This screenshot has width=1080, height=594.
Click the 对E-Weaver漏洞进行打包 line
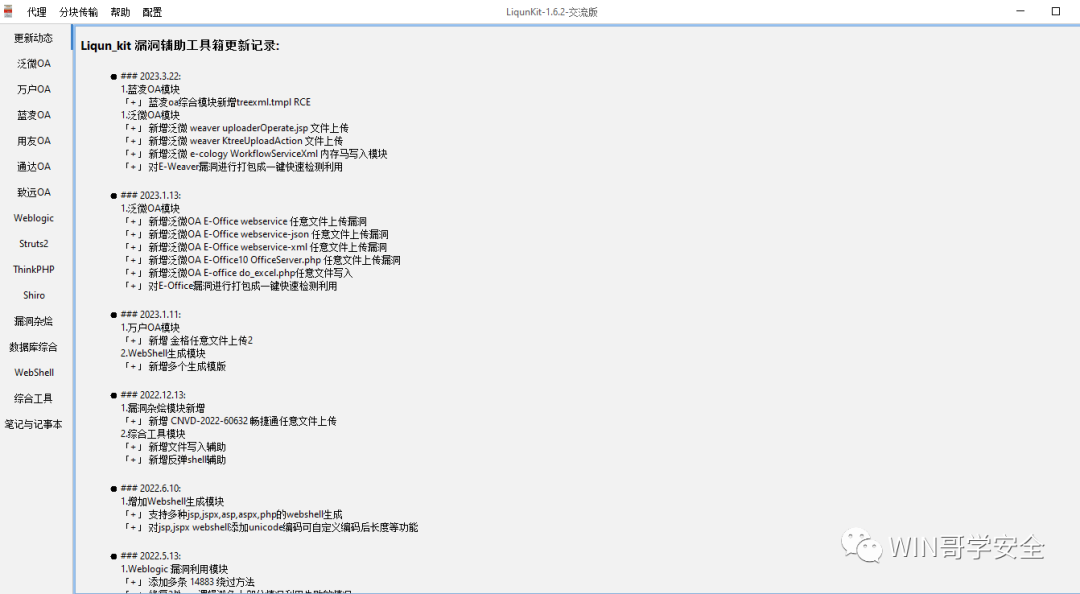point(233,167)
